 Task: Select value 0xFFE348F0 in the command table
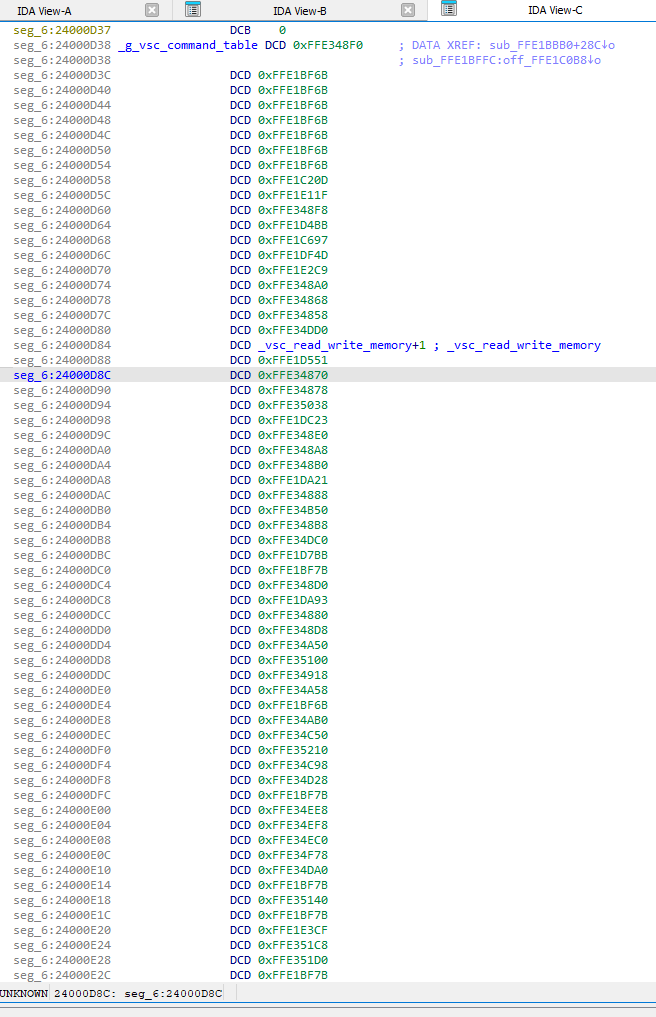point(328,45)
